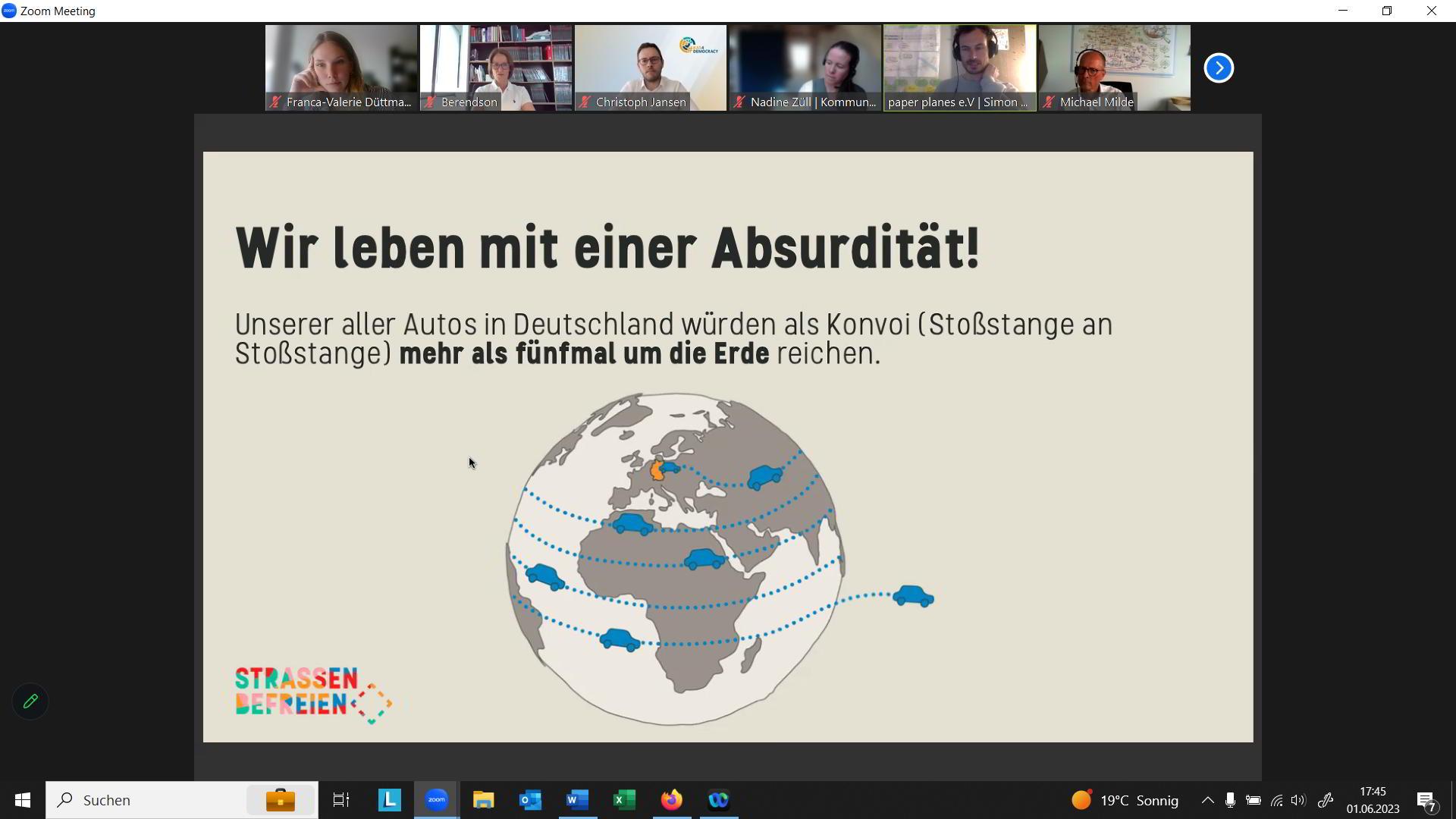
Task: Open Excel from the taskbar
Action: tap(624, 800)
